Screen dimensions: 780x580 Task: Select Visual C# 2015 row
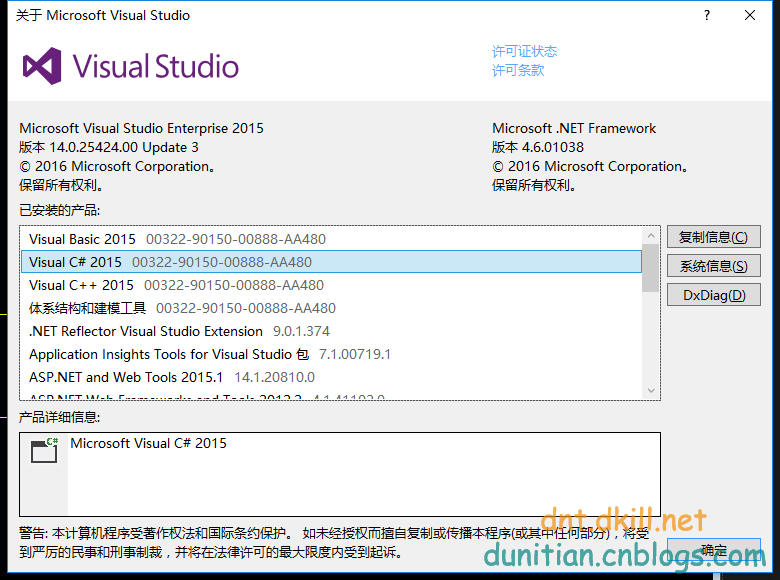pos(331,262)
